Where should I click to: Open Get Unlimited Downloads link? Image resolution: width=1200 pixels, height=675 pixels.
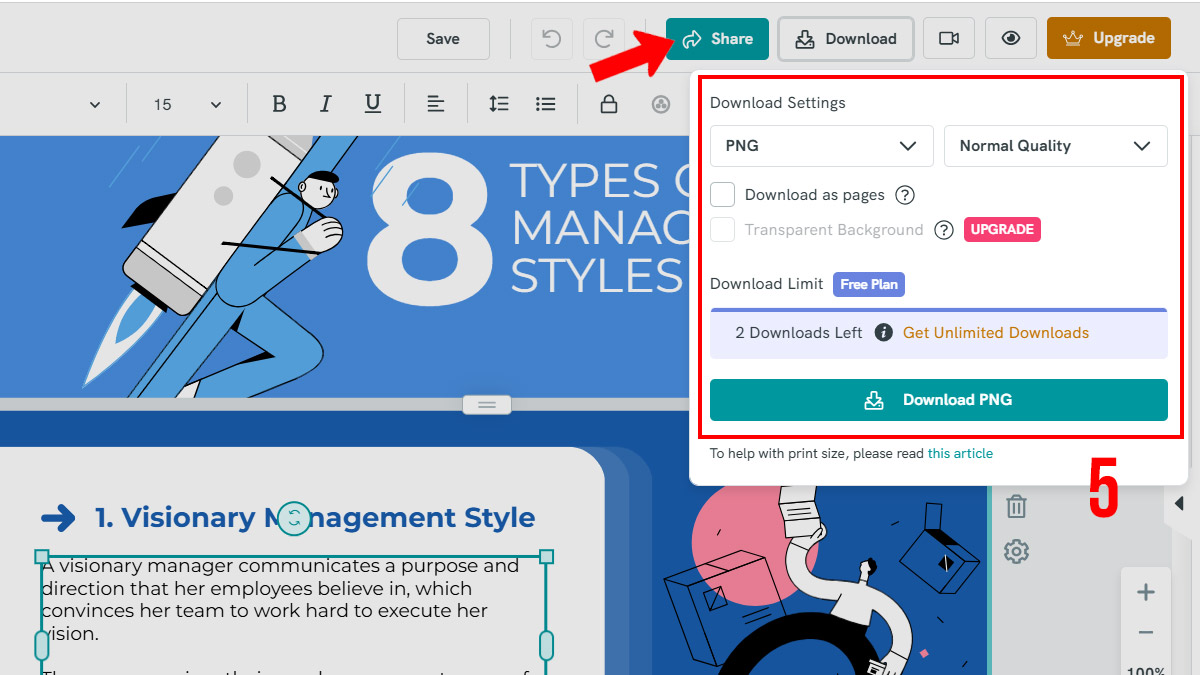point(996,333)
